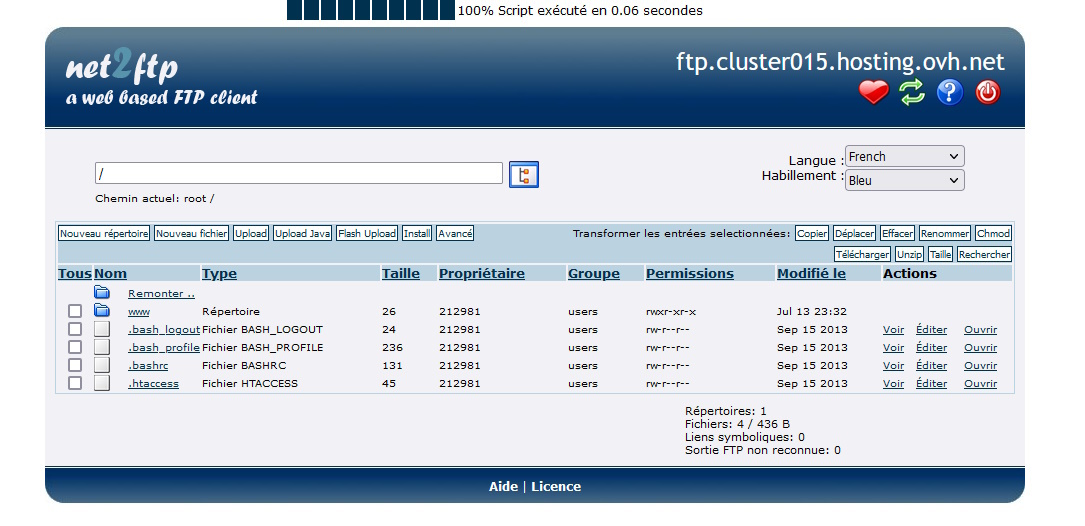Click the www folder icon
The height and width of the screenshot is (526, 1085).
(x=102, y=311)
